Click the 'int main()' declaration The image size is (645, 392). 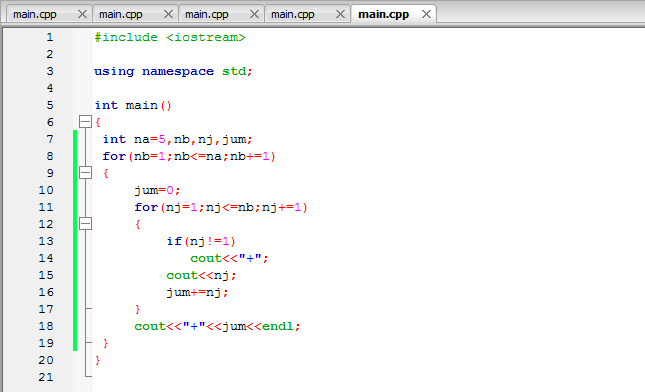(x=133, y=105)
